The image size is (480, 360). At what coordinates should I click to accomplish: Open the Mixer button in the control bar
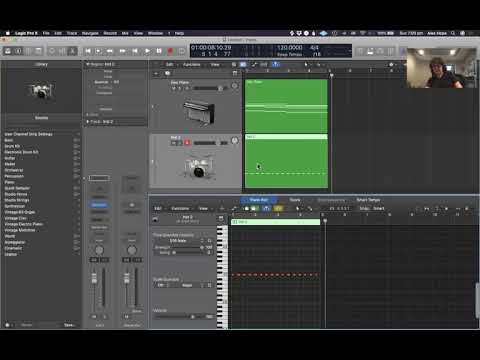62,51
